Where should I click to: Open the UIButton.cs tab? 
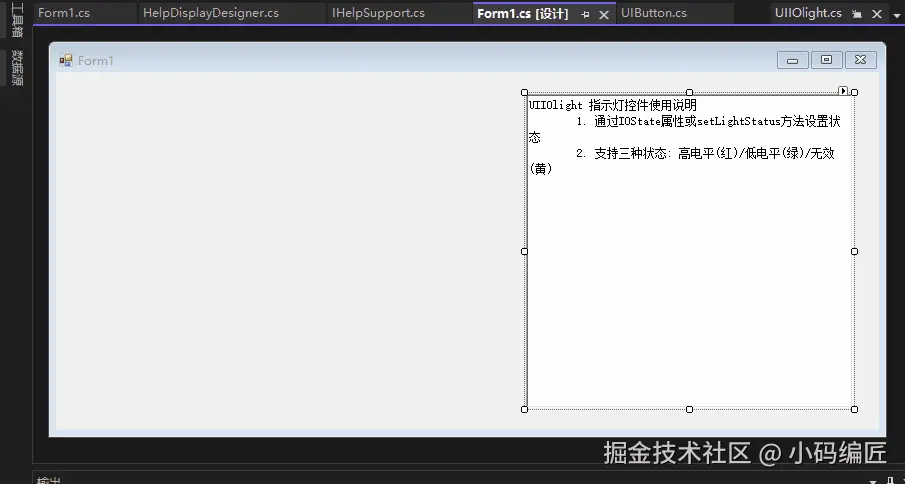(x=654, y=13)
